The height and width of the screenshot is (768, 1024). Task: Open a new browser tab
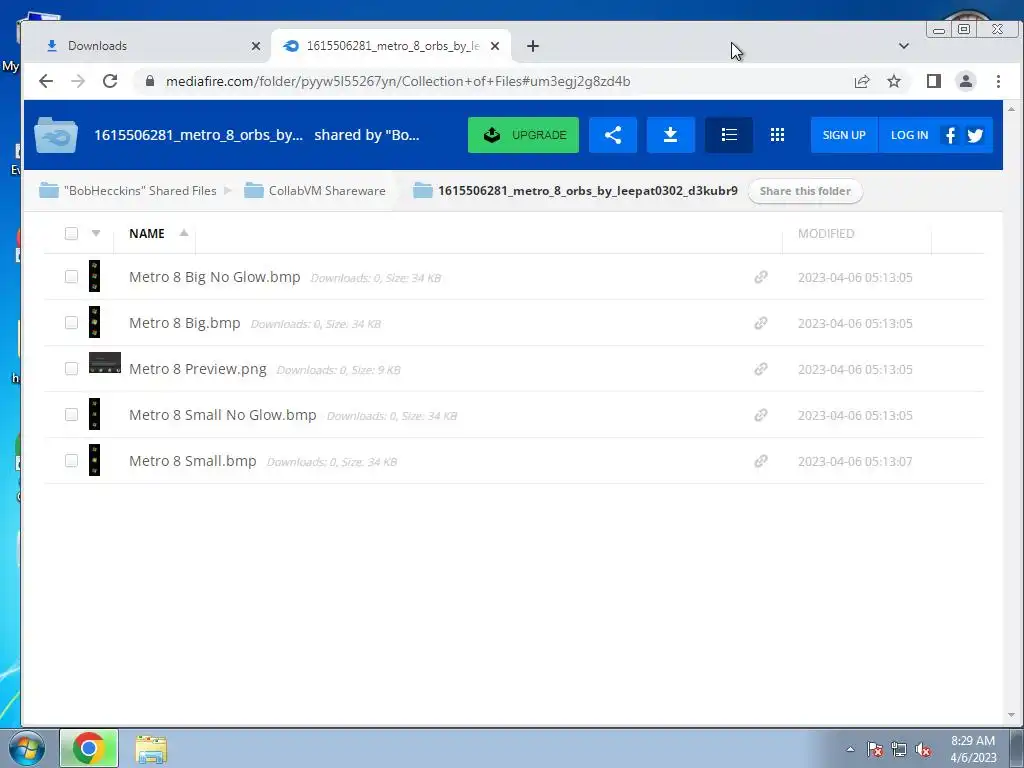[x=533, y=46]
